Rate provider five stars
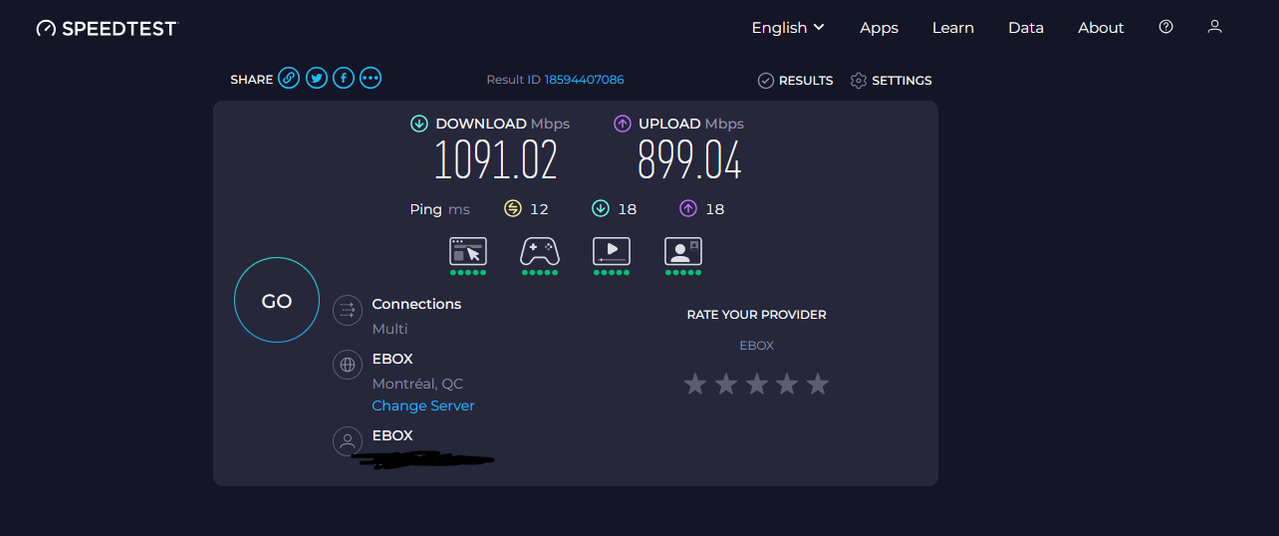 818,384
